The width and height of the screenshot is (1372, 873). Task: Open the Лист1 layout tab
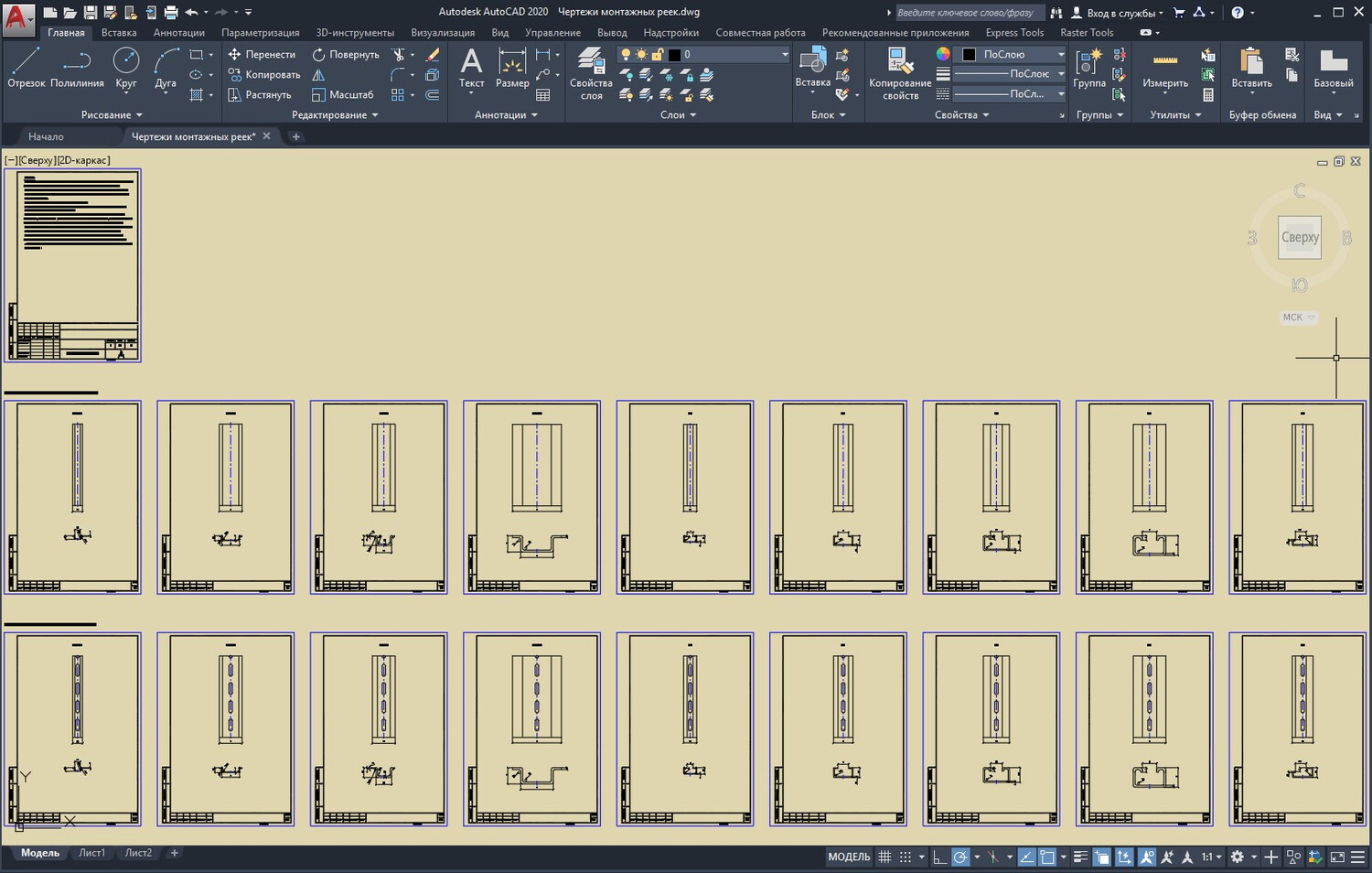pos(91,853)
